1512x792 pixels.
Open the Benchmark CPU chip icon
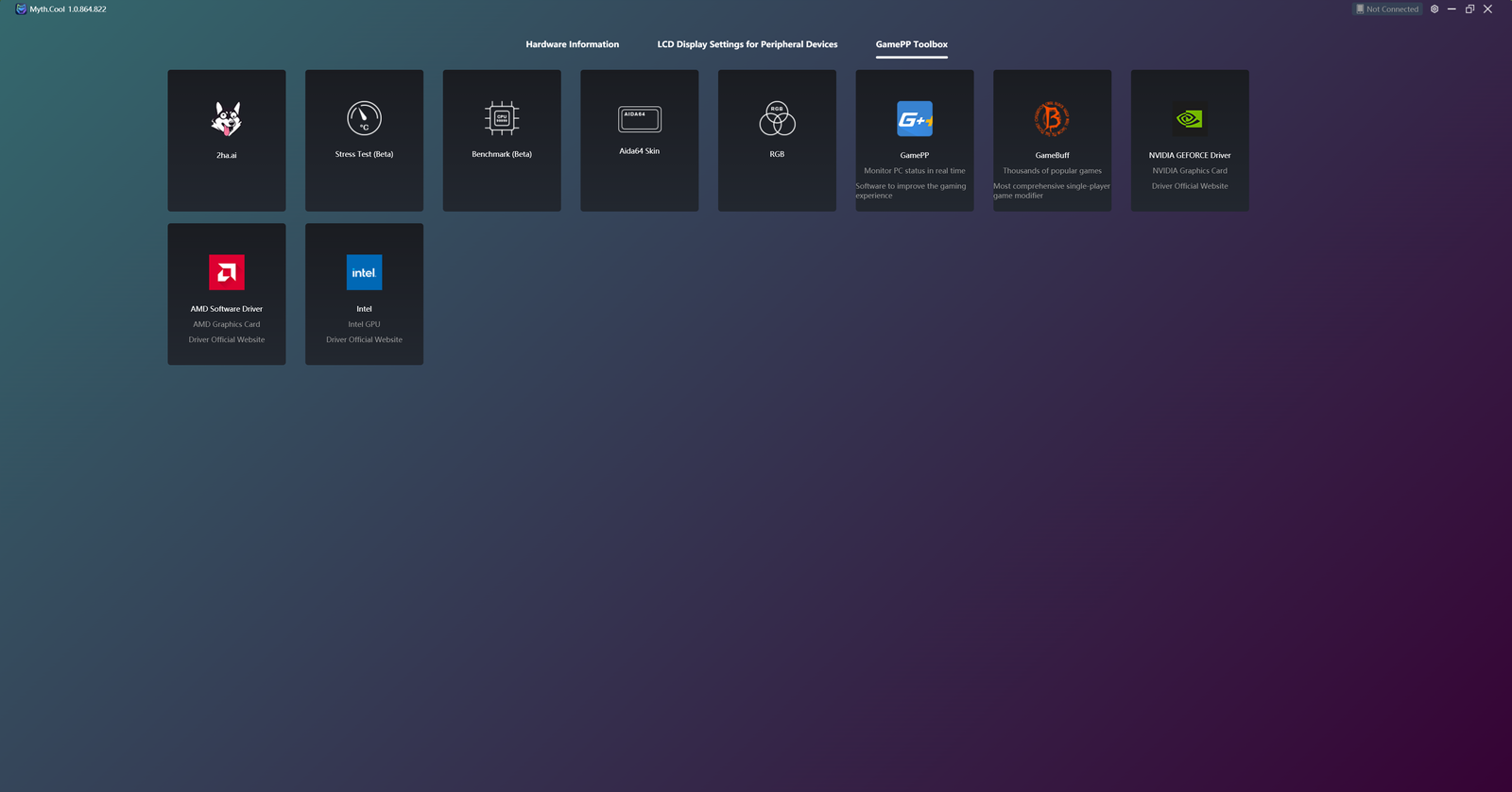pyautogui.click(x=502, y=118)
